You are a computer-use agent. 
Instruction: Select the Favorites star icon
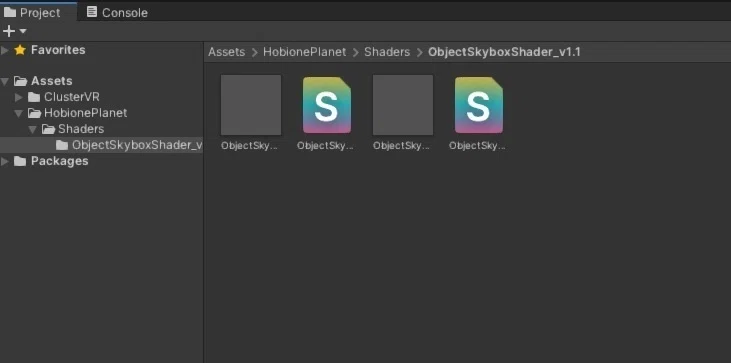(x=20, y=50)
